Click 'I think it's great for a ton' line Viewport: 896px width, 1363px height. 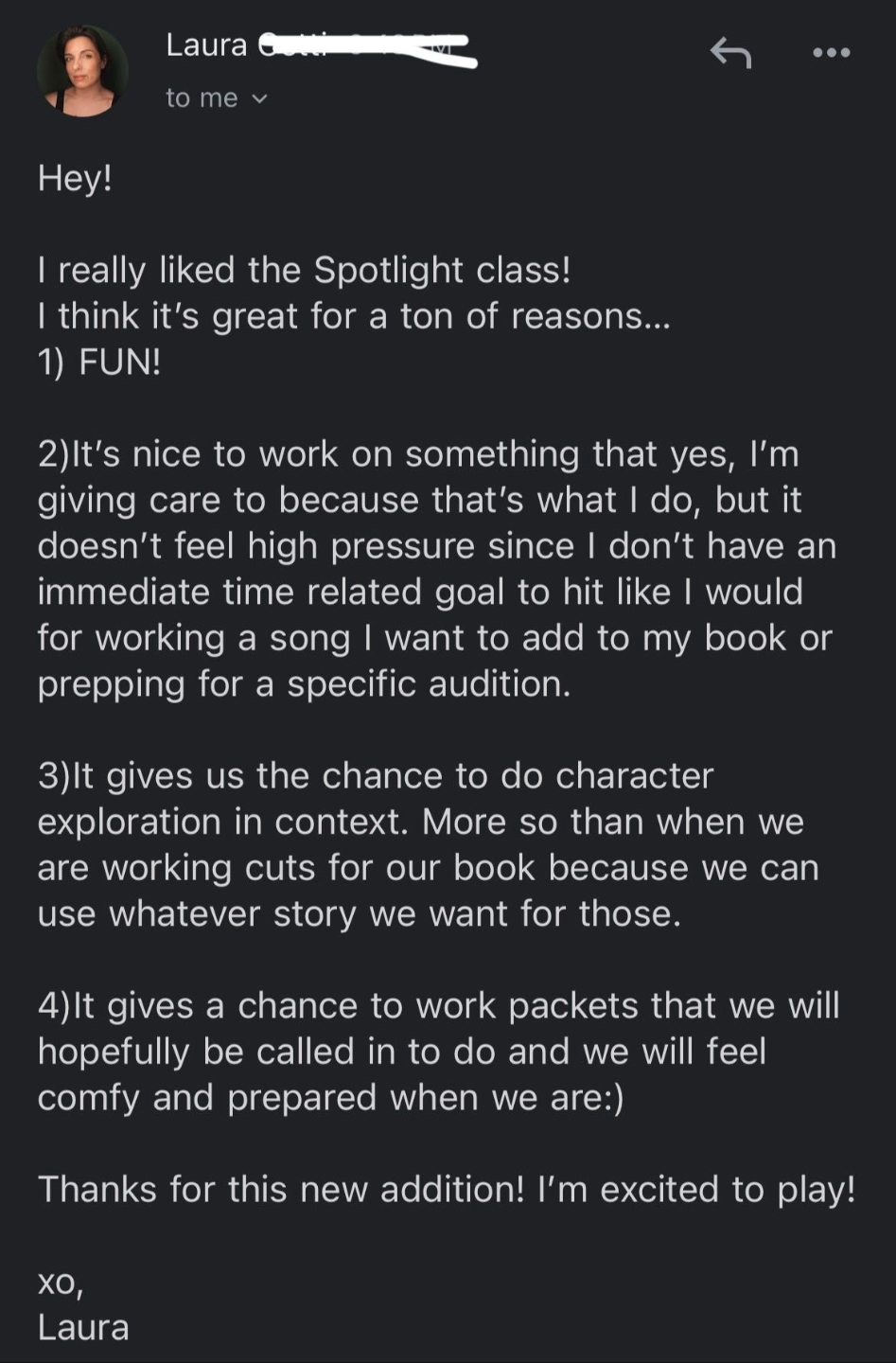(x=354, y=316)
